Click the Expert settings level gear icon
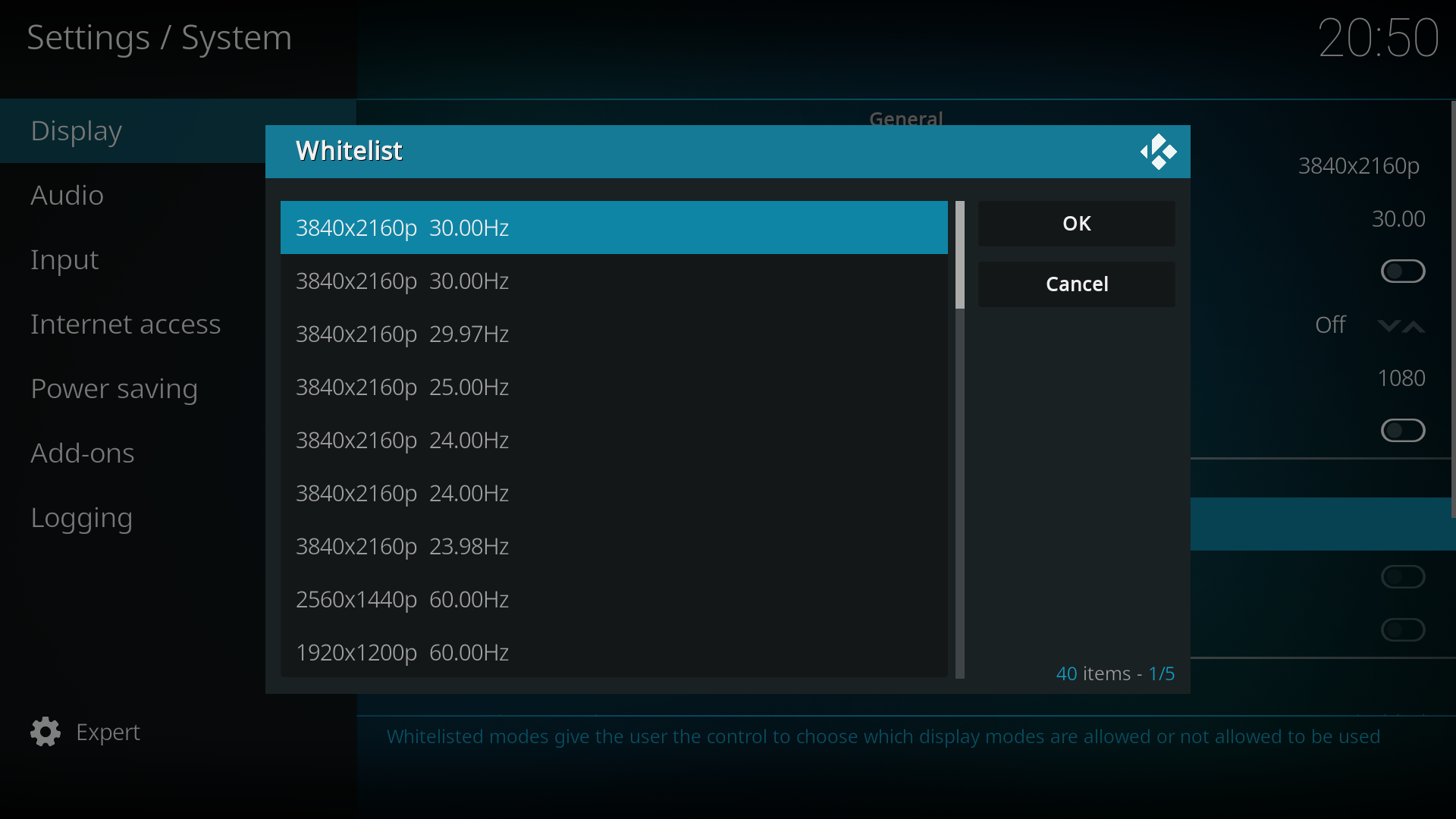Screen dimensions: 1456x819 45,732
